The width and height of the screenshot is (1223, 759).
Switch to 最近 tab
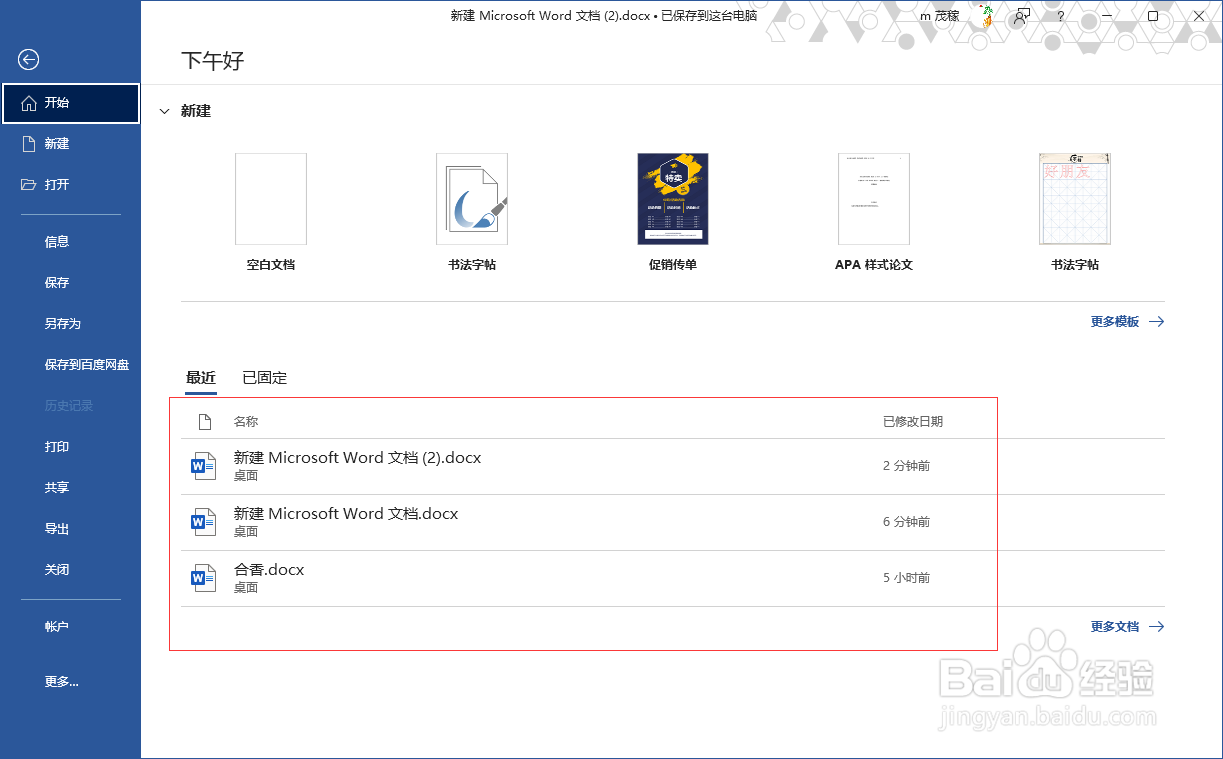(201, 378)
